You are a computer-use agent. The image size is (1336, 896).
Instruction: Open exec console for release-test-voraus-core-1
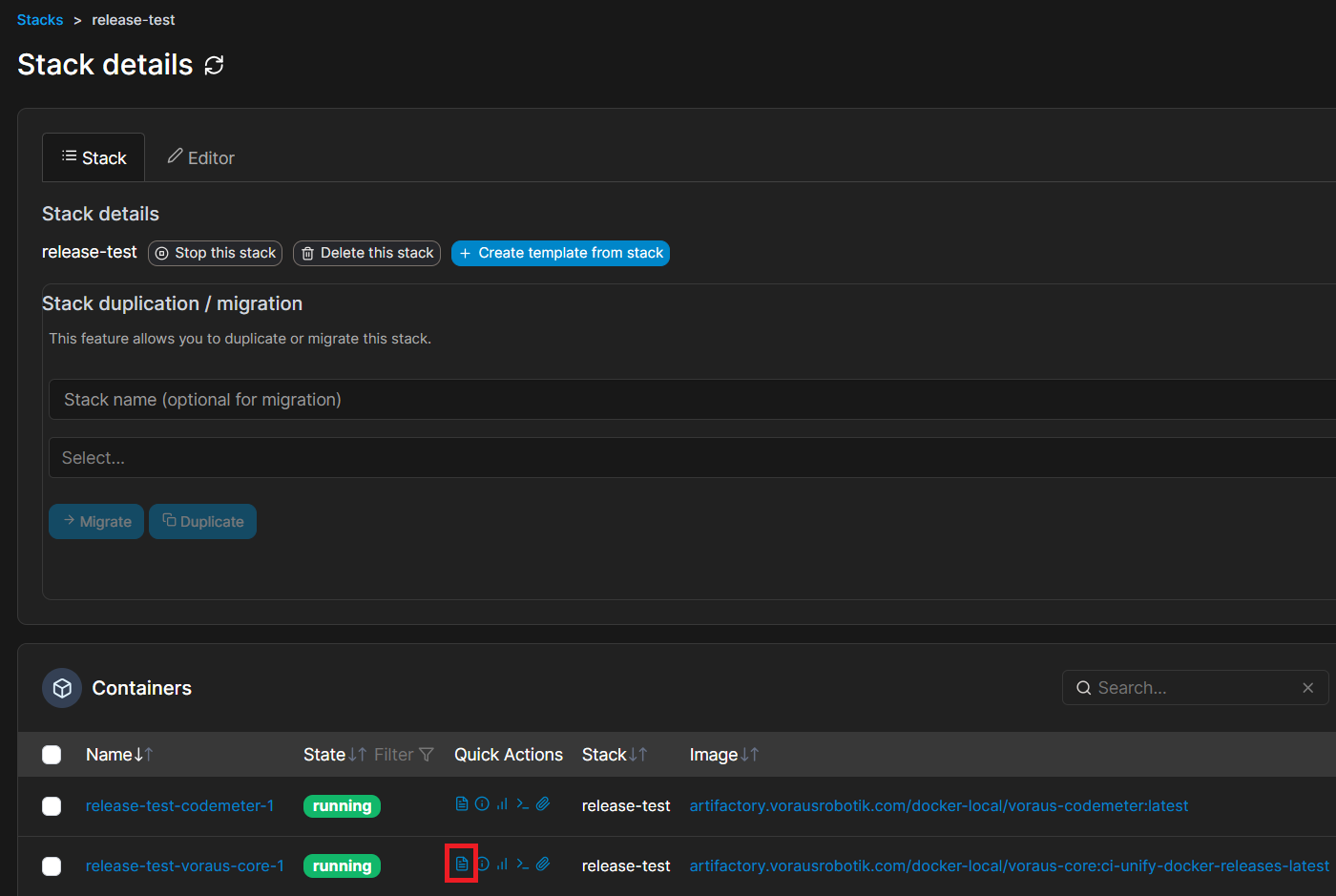click(x=522, y=865)
